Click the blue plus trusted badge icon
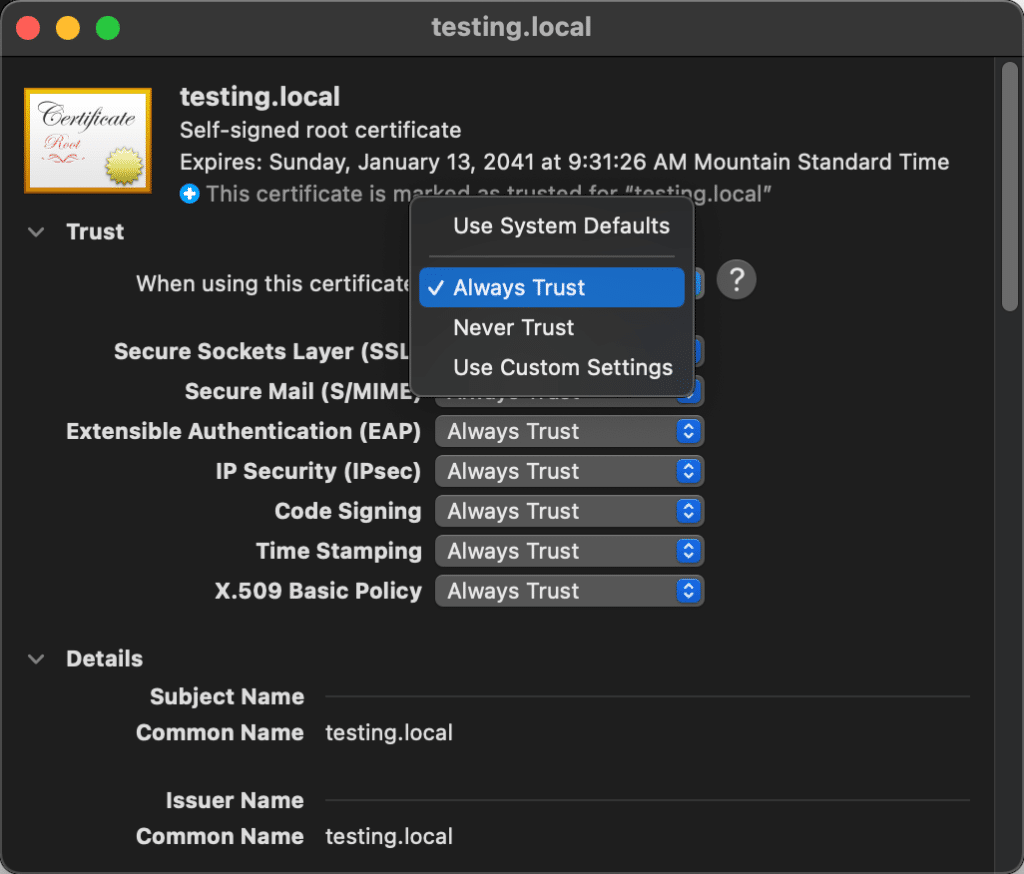The height and width of the screenshot is (874, 1024). [x=190, y=194]
